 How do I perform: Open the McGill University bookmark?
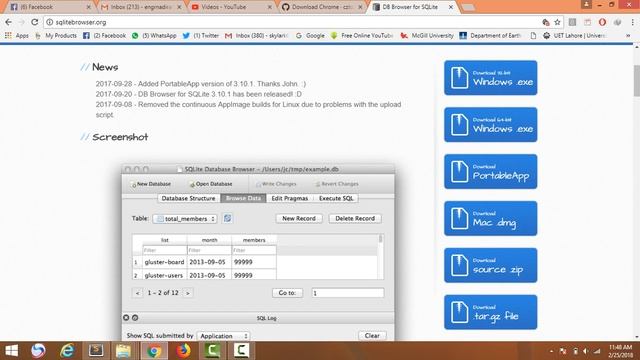[427, 36]
